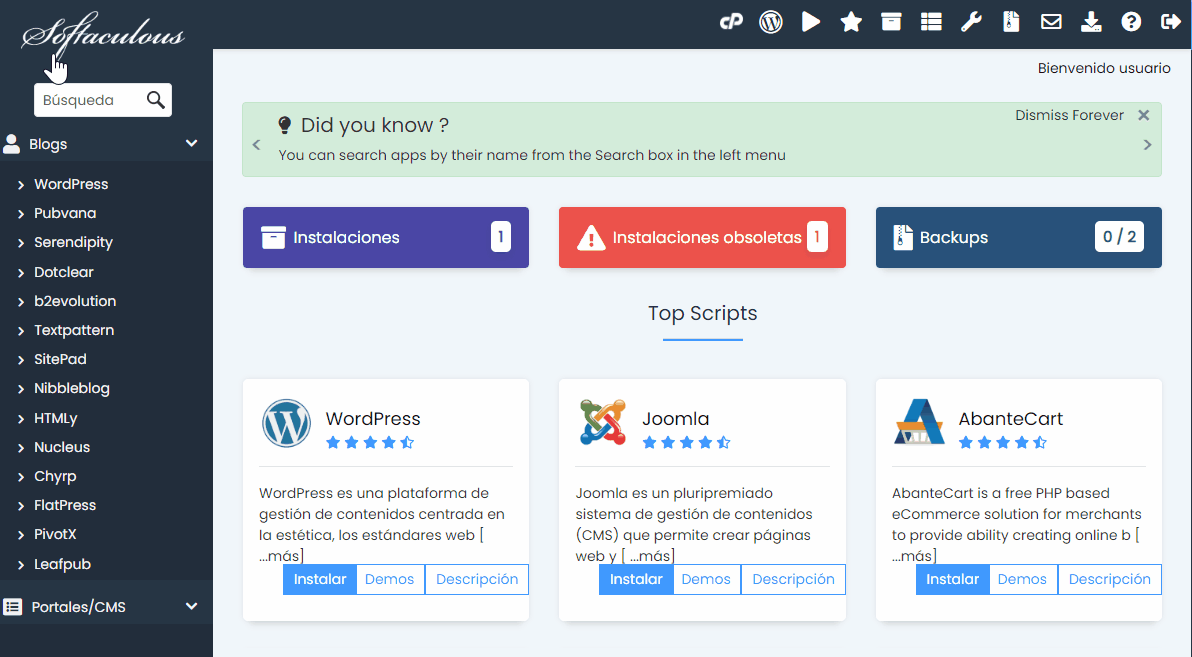The image size is (1192, 657).
Task: Click the AbanteCart logo in Top Scripts
Action: click(x=919, y=422)
